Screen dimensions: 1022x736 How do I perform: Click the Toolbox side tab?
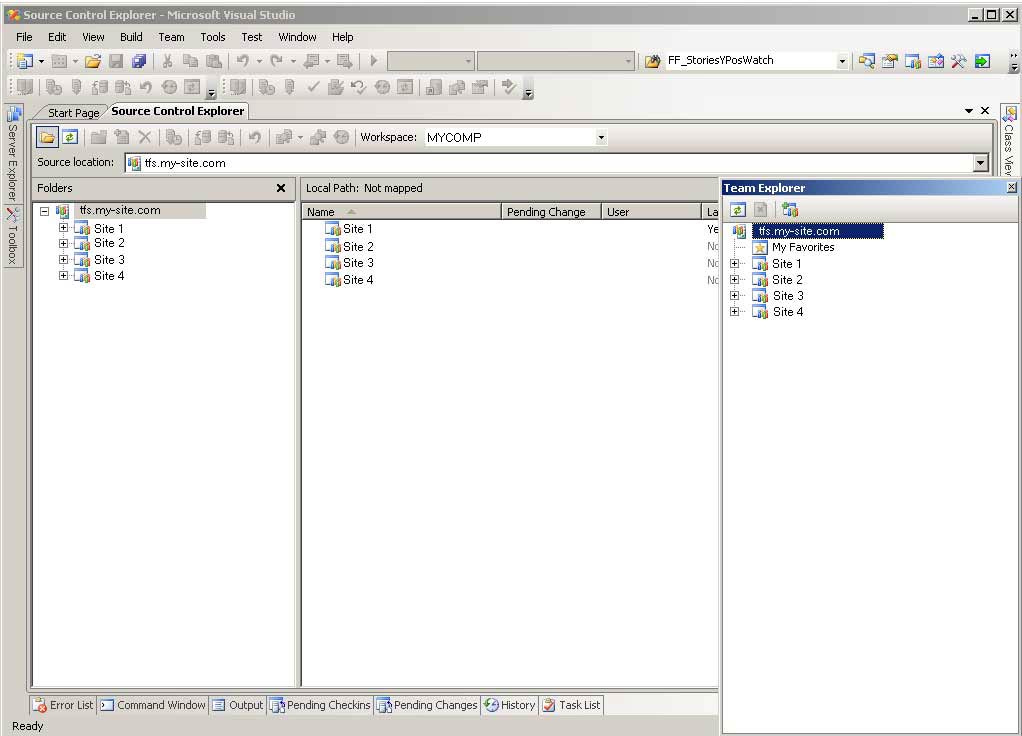pos(13,235)
